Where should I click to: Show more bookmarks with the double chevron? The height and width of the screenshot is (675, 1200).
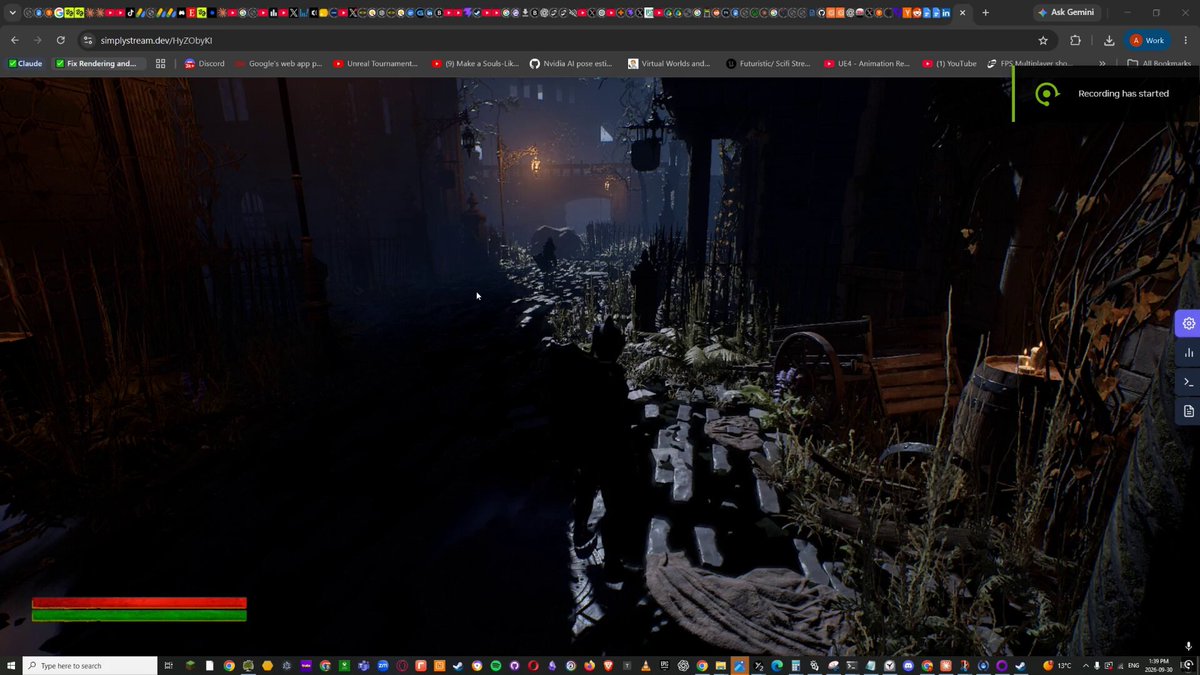pos(1102,63)
